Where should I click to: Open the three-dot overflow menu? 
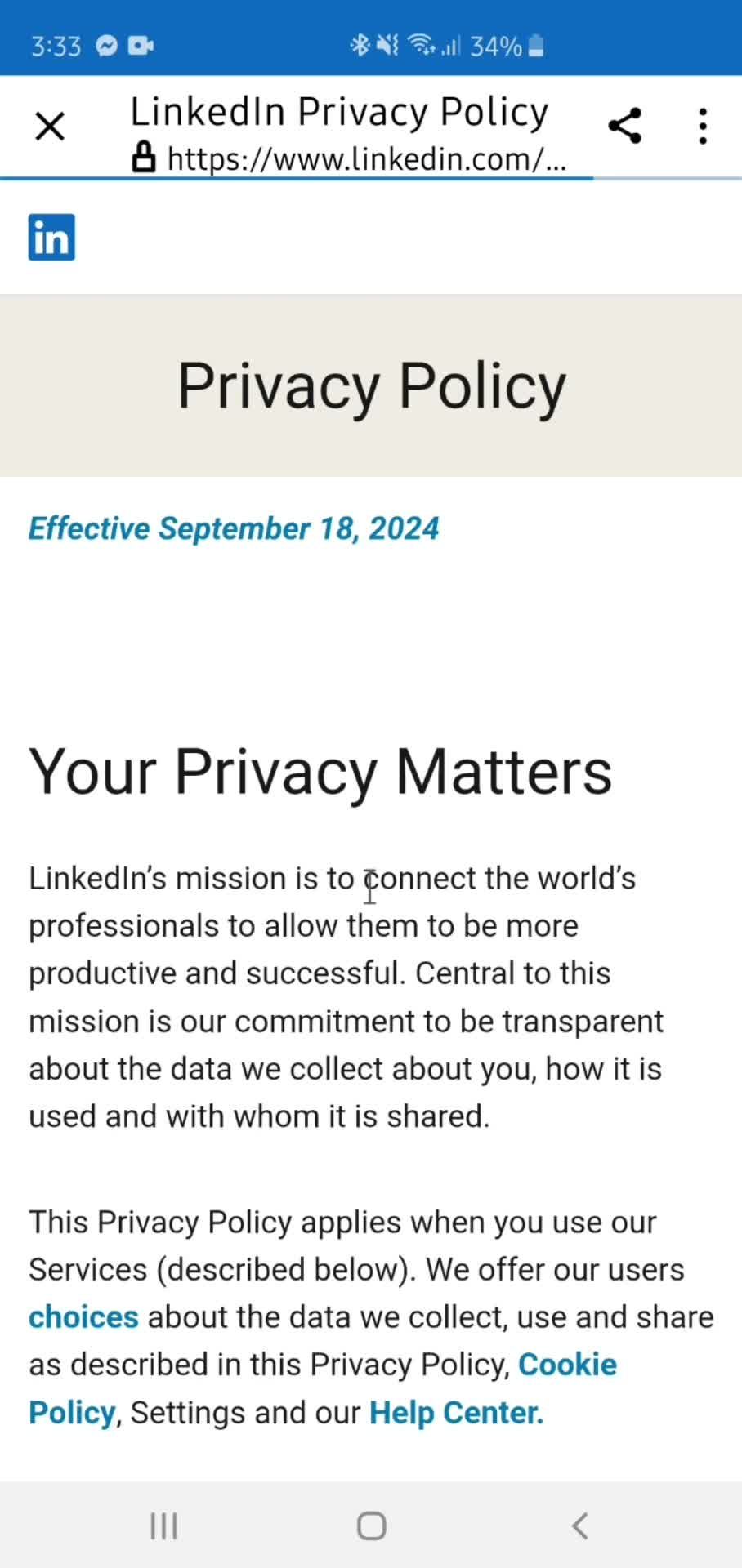703,126
